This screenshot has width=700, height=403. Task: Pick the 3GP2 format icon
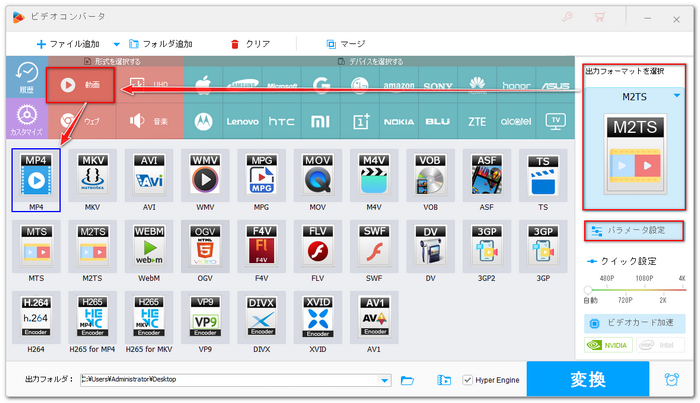[487, 248]
